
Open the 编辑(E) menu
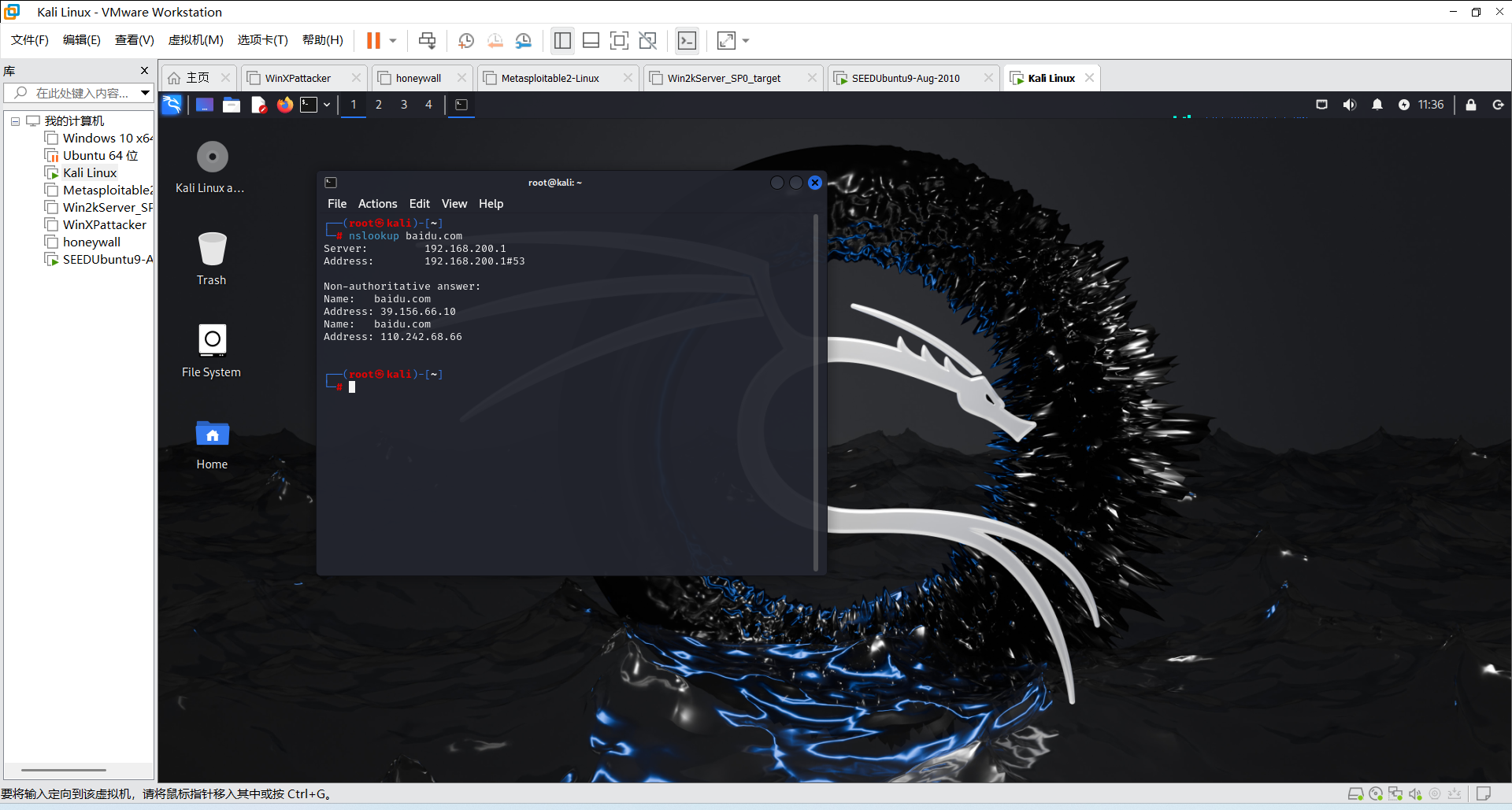point(82,40)
